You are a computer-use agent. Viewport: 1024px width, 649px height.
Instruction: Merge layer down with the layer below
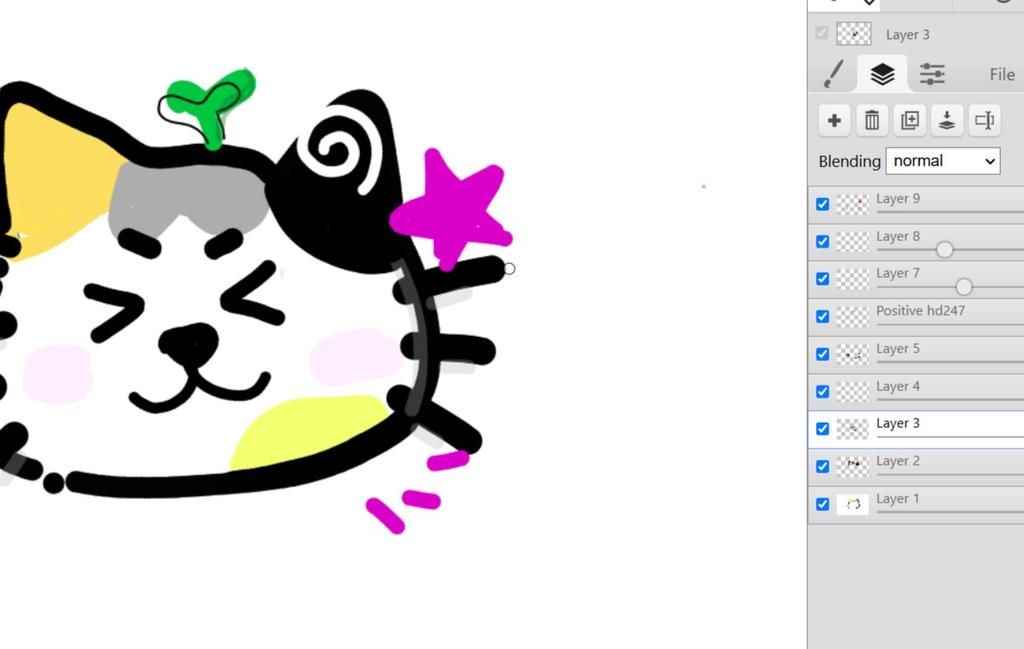click(x=947, y=121)
